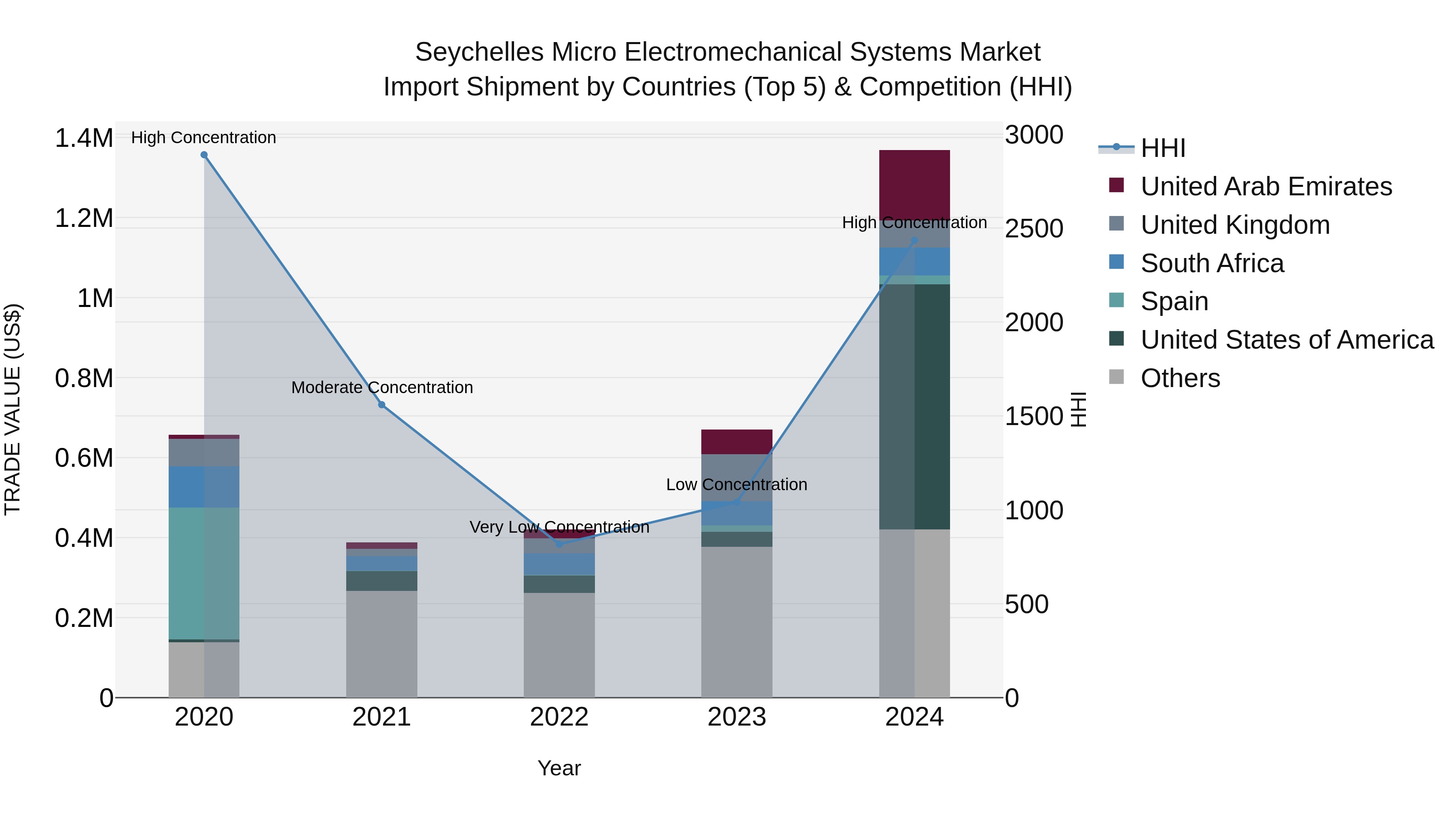Click the United Arab Emirates maroon swatch
The height and width of the screenshot is (819, 1456).
(1116, 185)
